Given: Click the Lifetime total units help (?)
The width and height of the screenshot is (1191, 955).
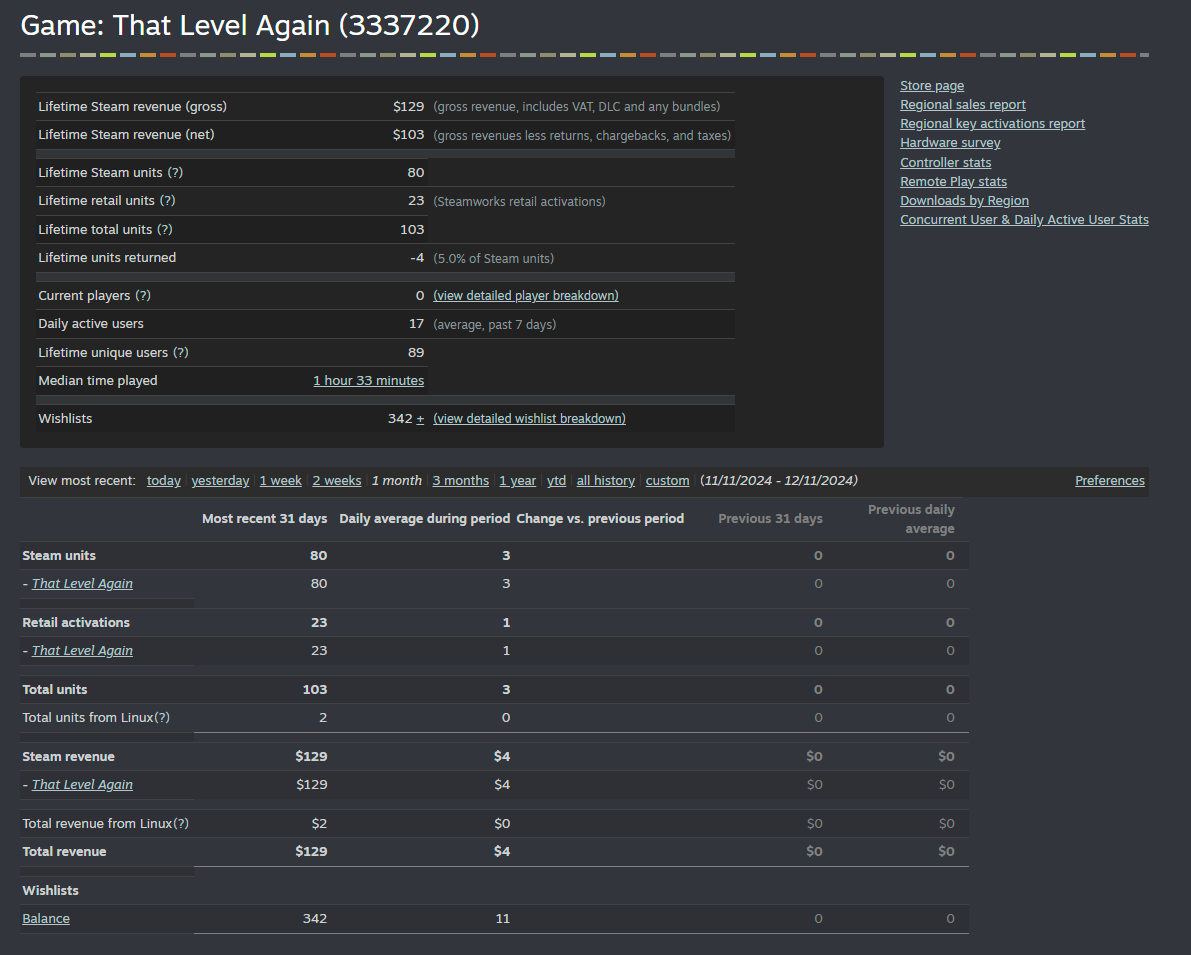Looking at the screenshot, I should [x=165, y=229].
